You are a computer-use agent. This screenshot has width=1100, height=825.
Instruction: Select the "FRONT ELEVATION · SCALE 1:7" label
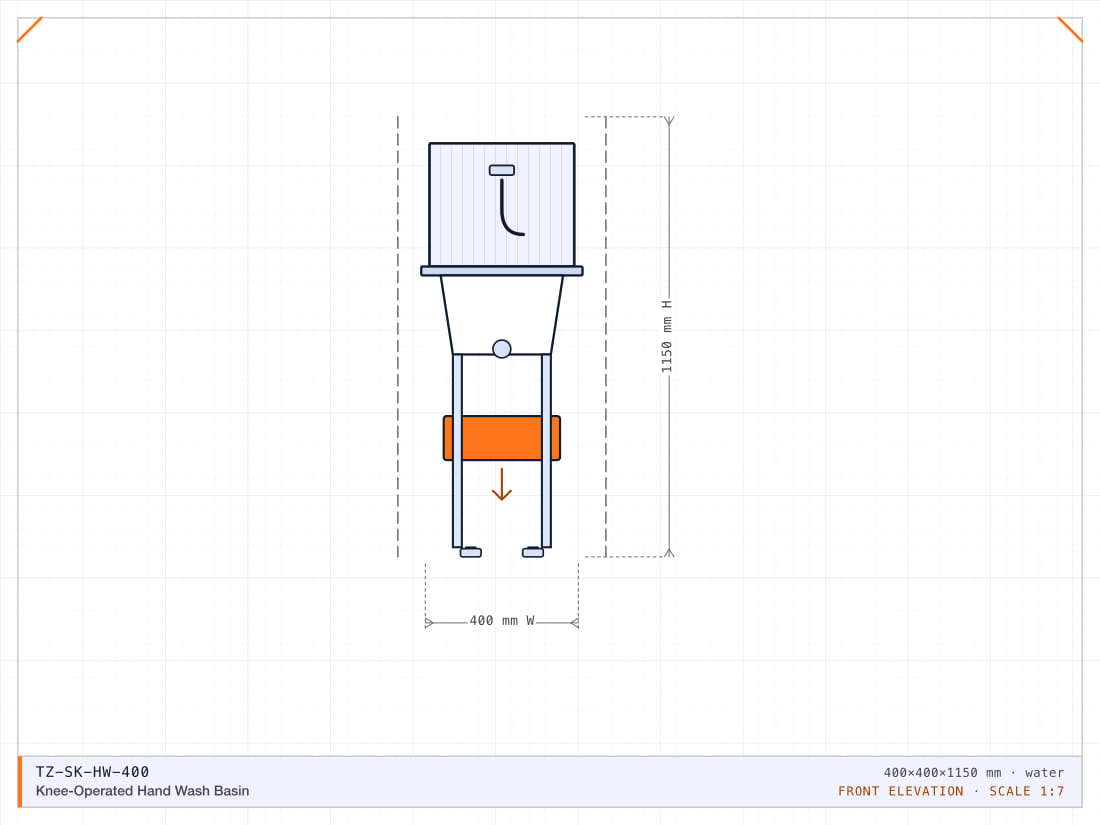click(951, 791)
